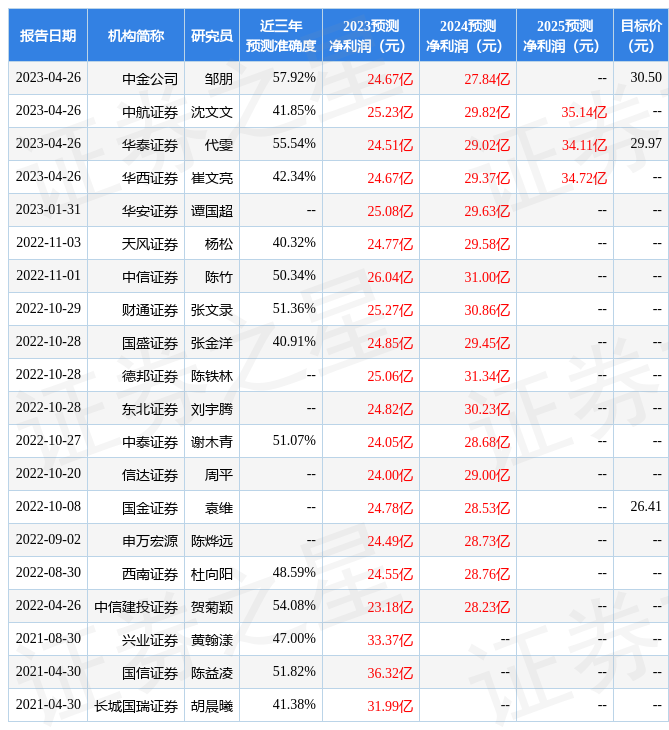The height and width of the screenshot is (730, 669).
Task: Click the 机构简称 column header
Action: 136,35
